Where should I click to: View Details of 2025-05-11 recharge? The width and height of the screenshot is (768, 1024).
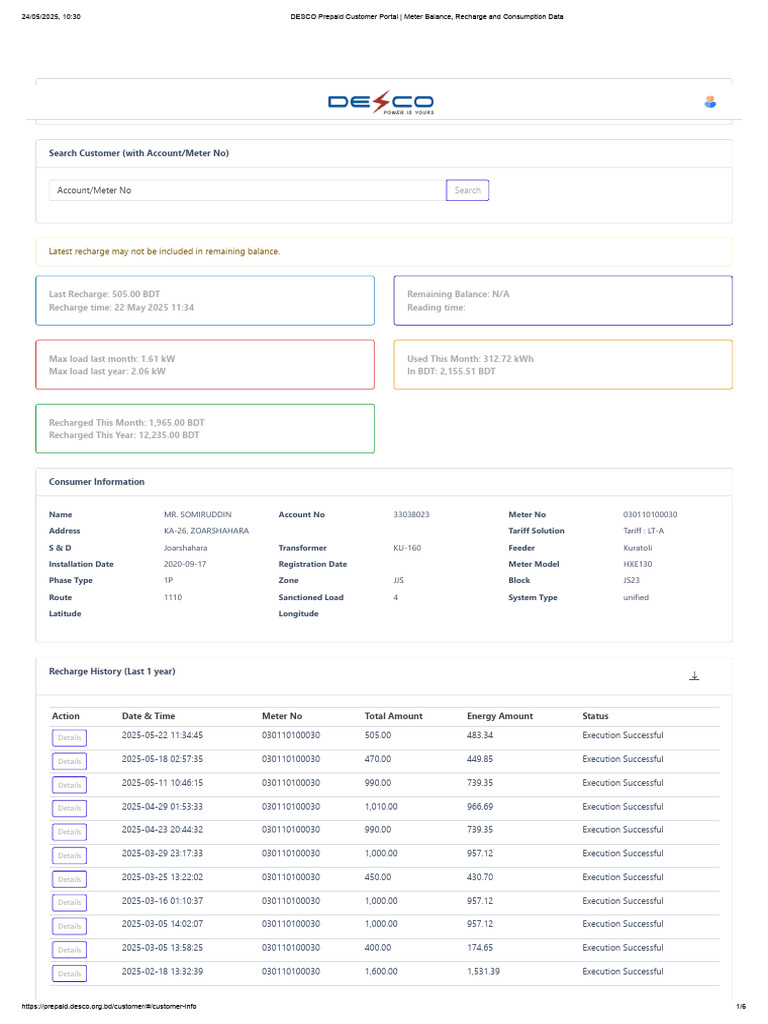coord(69,785)
